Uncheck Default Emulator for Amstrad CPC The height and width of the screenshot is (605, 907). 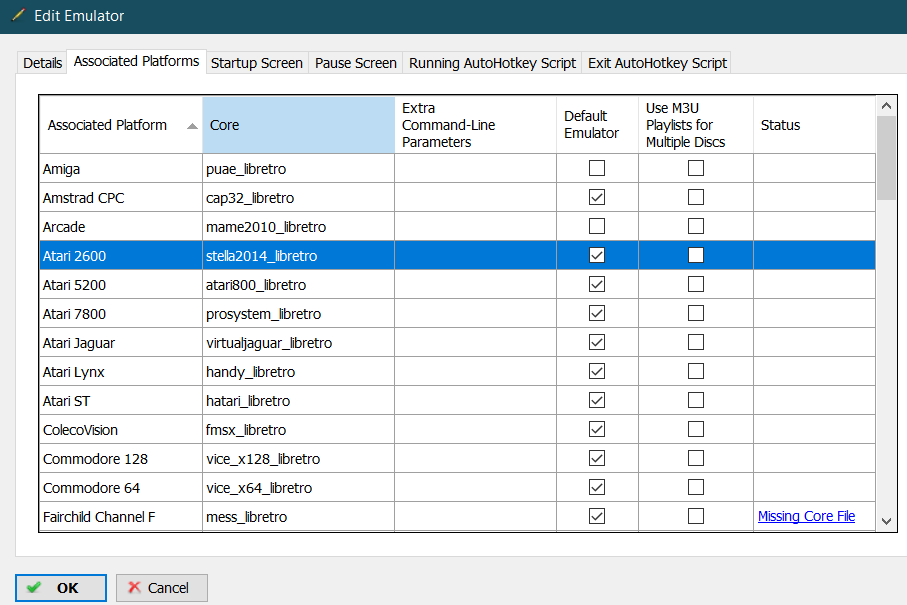[x=597, y=197]
